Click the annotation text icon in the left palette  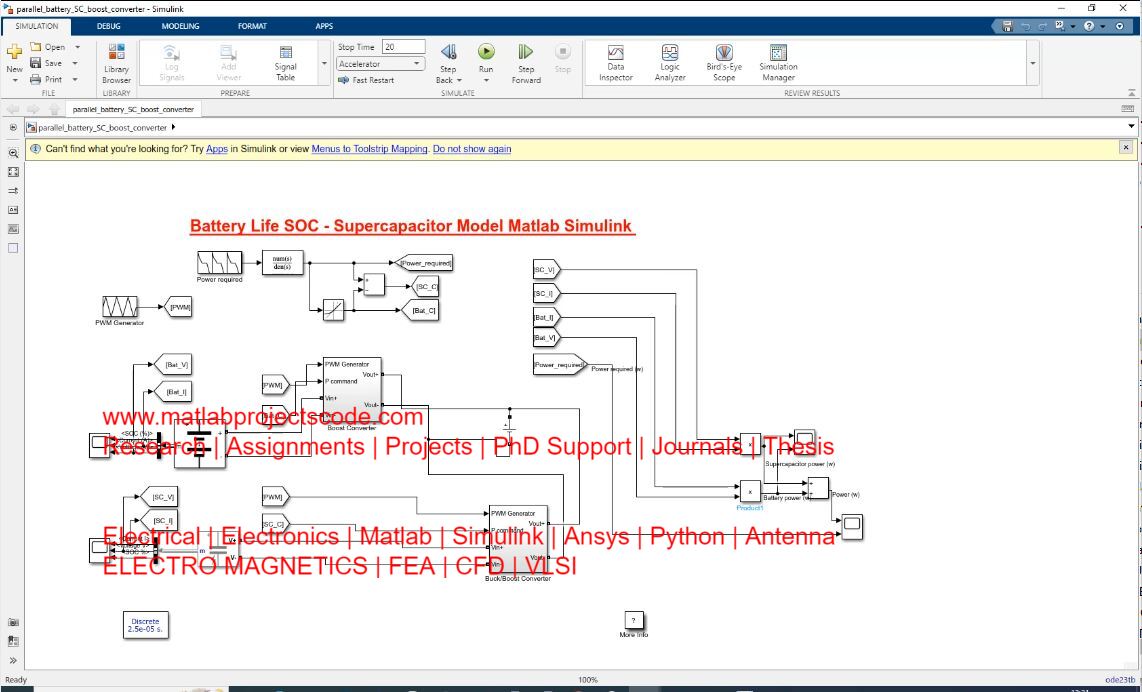[13, 210]
